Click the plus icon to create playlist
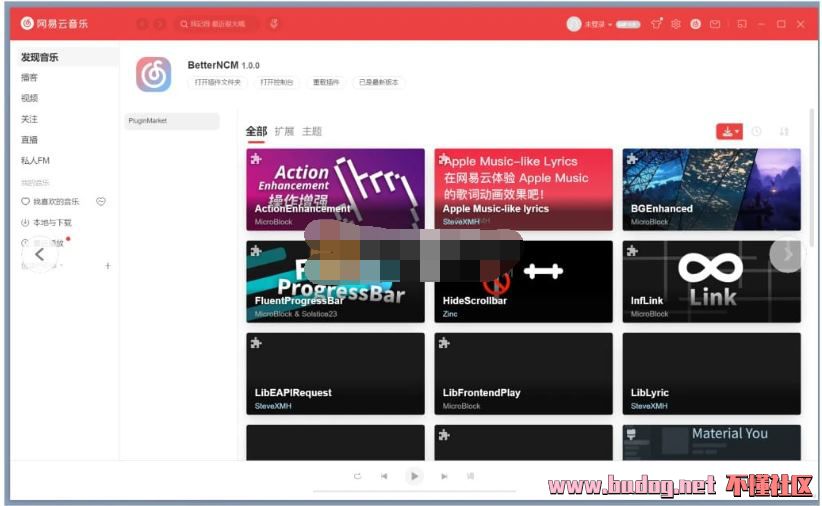Screen dimensions: 822x506 point(108,266)
